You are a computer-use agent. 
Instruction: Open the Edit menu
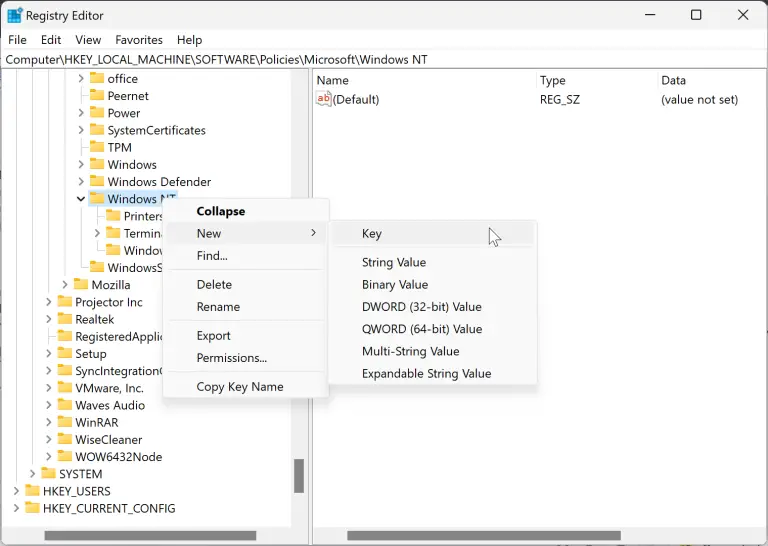pos(51,40)
